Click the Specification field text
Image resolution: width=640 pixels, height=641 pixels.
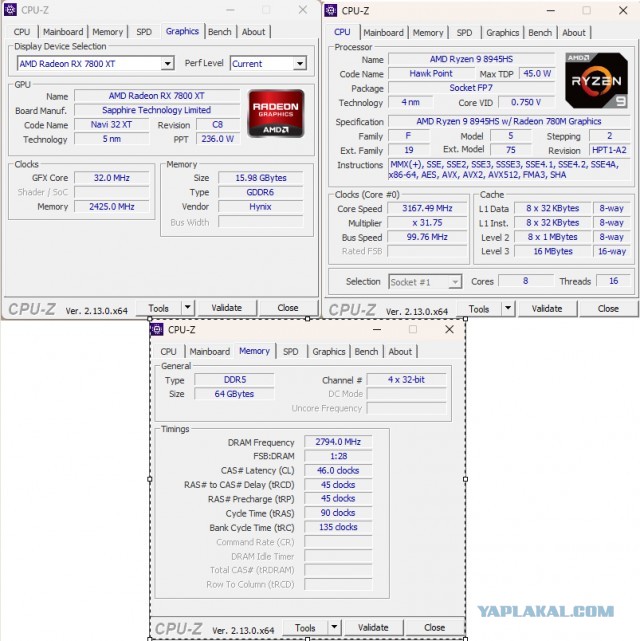click(509, 121)
